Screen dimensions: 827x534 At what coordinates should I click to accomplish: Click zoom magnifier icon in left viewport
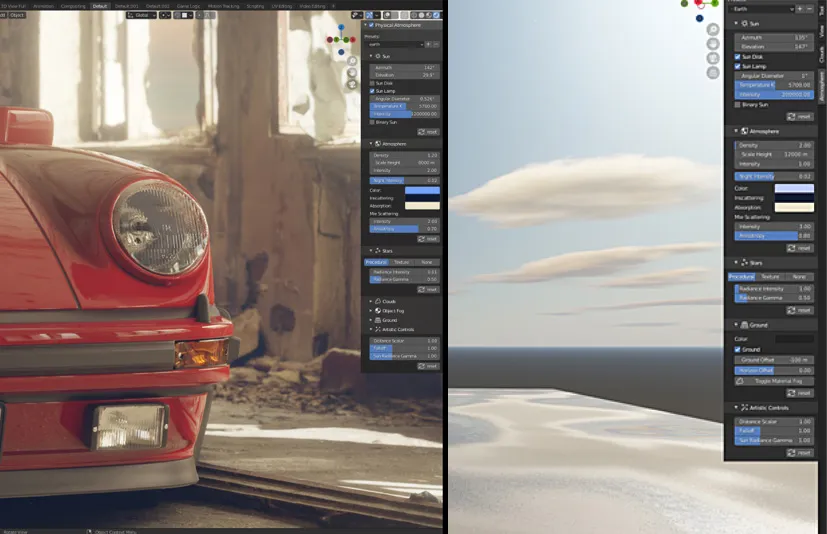(x=352, y=61)
